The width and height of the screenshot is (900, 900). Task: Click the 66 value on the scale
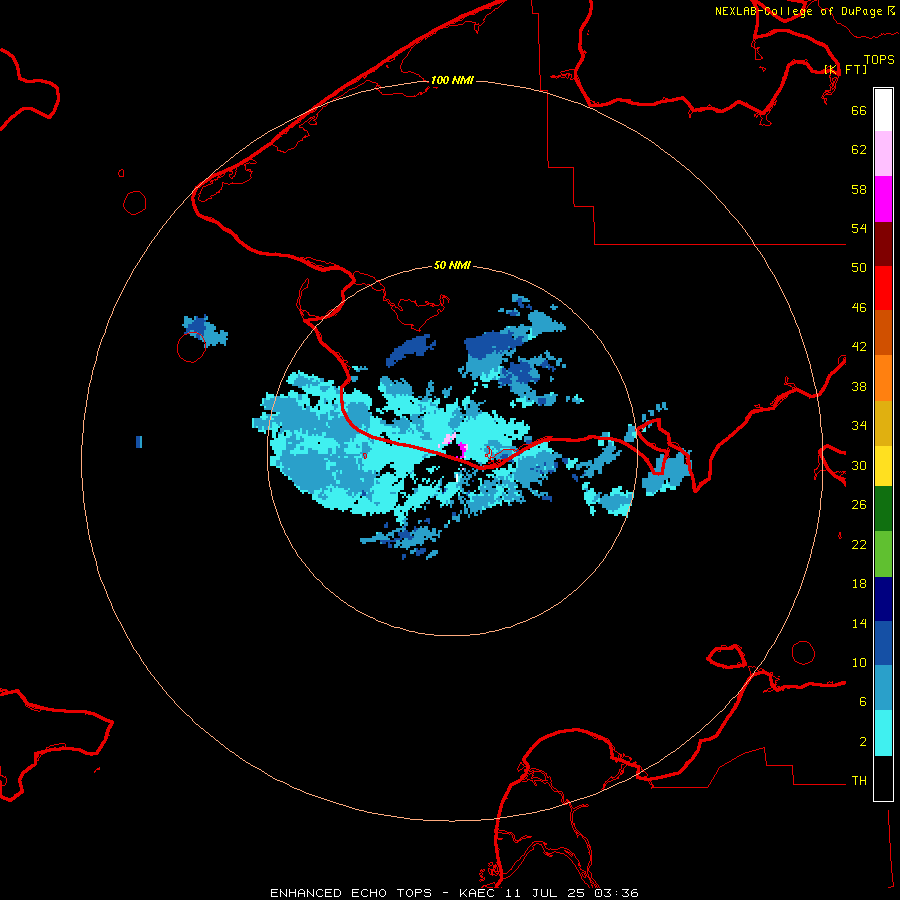[859, 110]
